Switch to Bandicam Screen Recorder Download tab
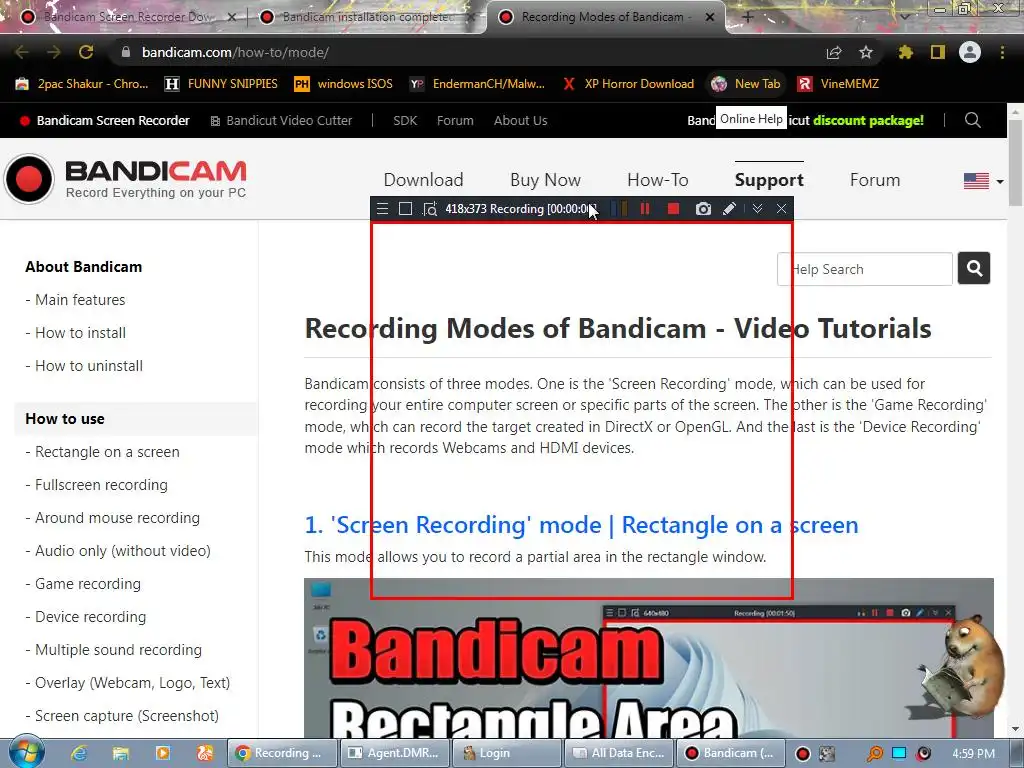1024x768 pixels. click(127, 17)
